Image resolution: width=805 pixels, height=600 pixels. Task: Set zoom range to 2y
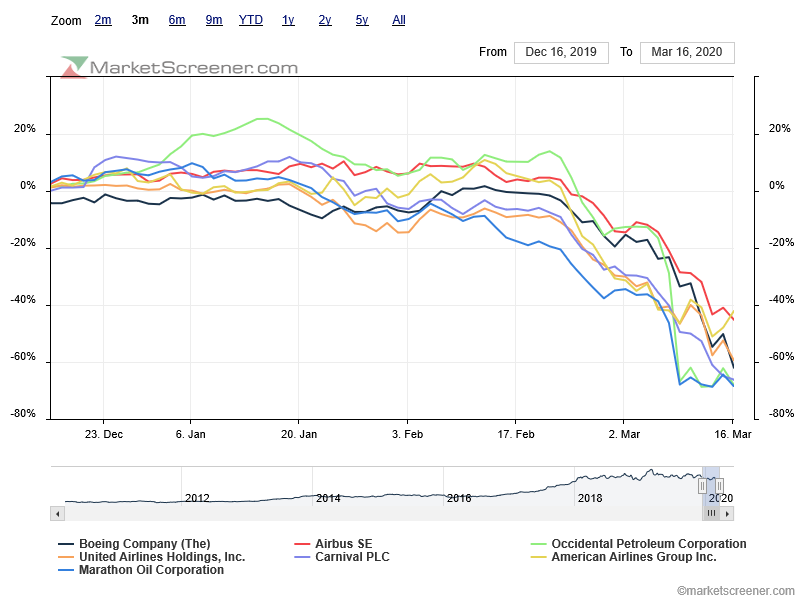tap(325, 20)
